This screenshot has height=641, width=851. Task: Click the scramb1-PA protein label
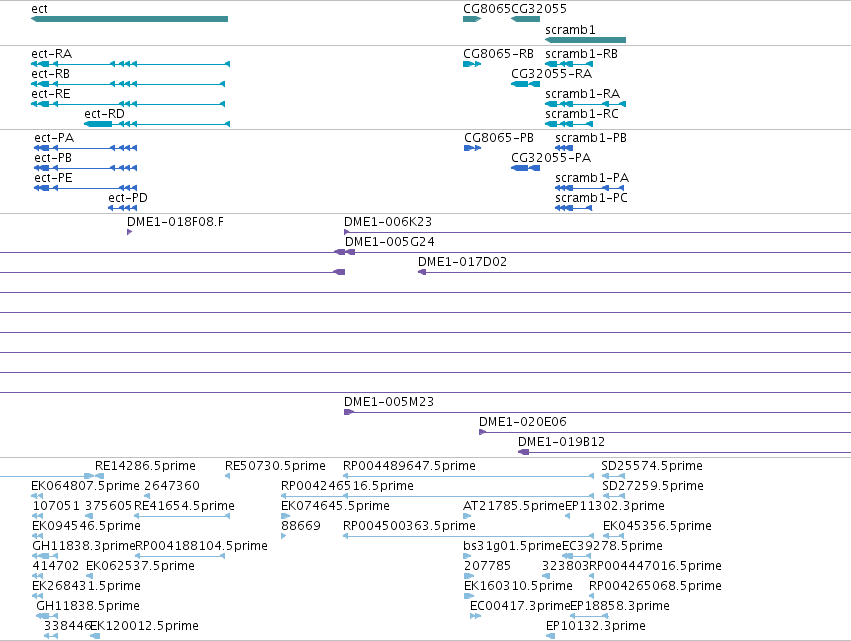coord(592,178)
